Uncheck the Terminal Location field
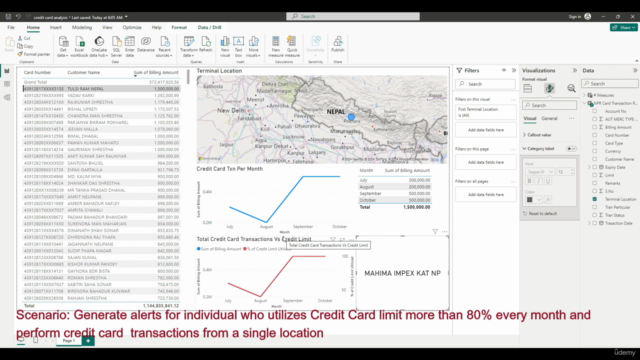Image resolution: width=640 pixels, height=360 pixels. 595,199
